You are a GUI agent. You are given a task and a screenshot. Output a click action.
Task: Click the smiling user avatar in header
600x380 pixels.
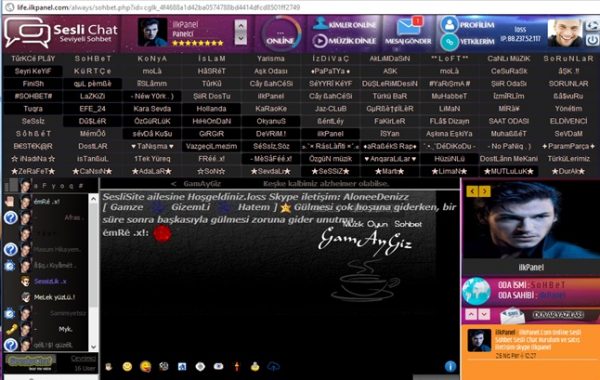[x=564, y=33]
